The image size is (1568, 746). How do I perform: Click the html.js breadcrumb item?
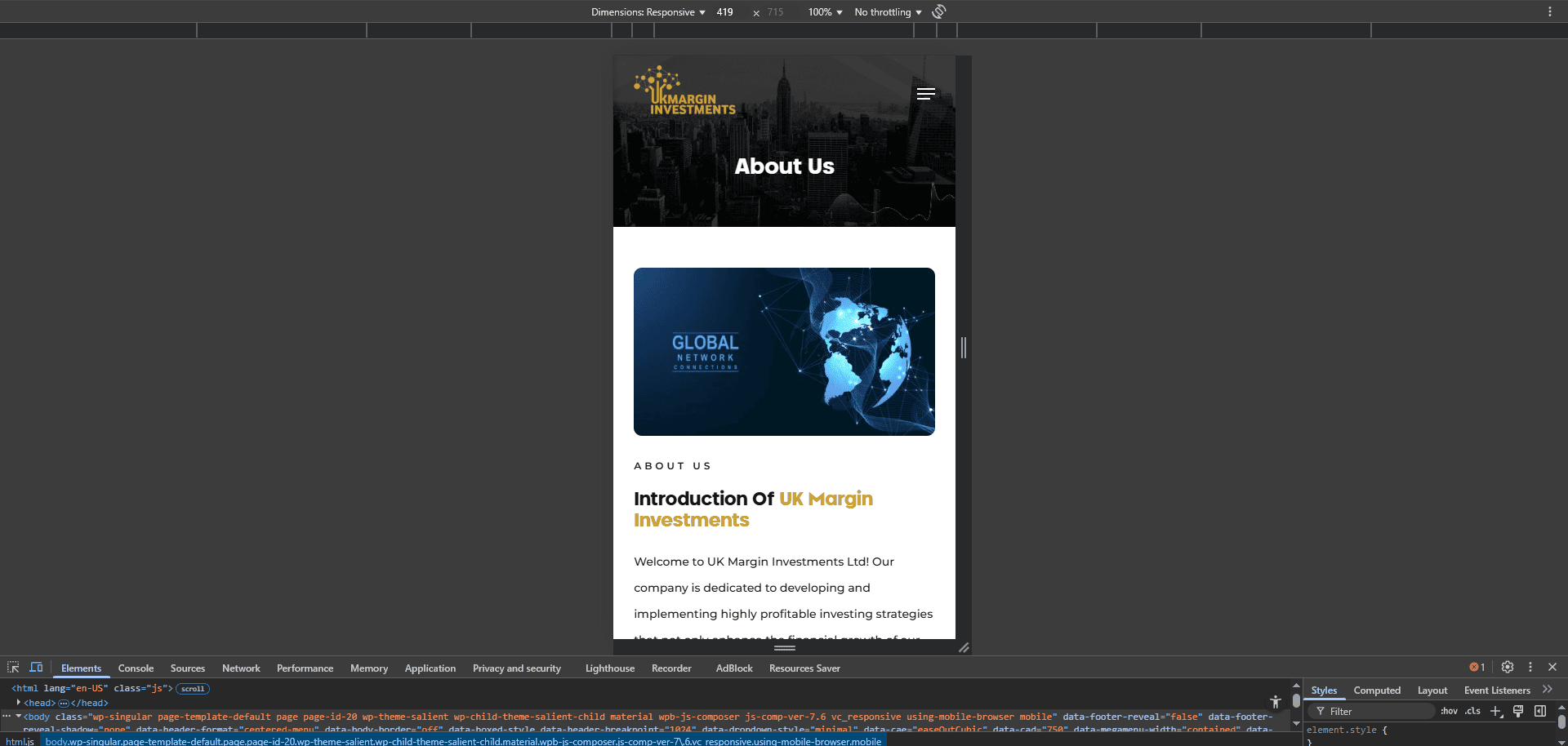pos(20,741)
